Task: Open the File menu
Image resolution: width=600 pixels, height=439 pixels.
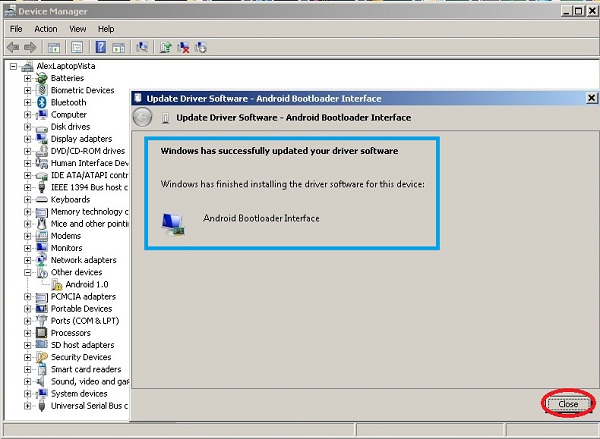Action: pos(16,29)
